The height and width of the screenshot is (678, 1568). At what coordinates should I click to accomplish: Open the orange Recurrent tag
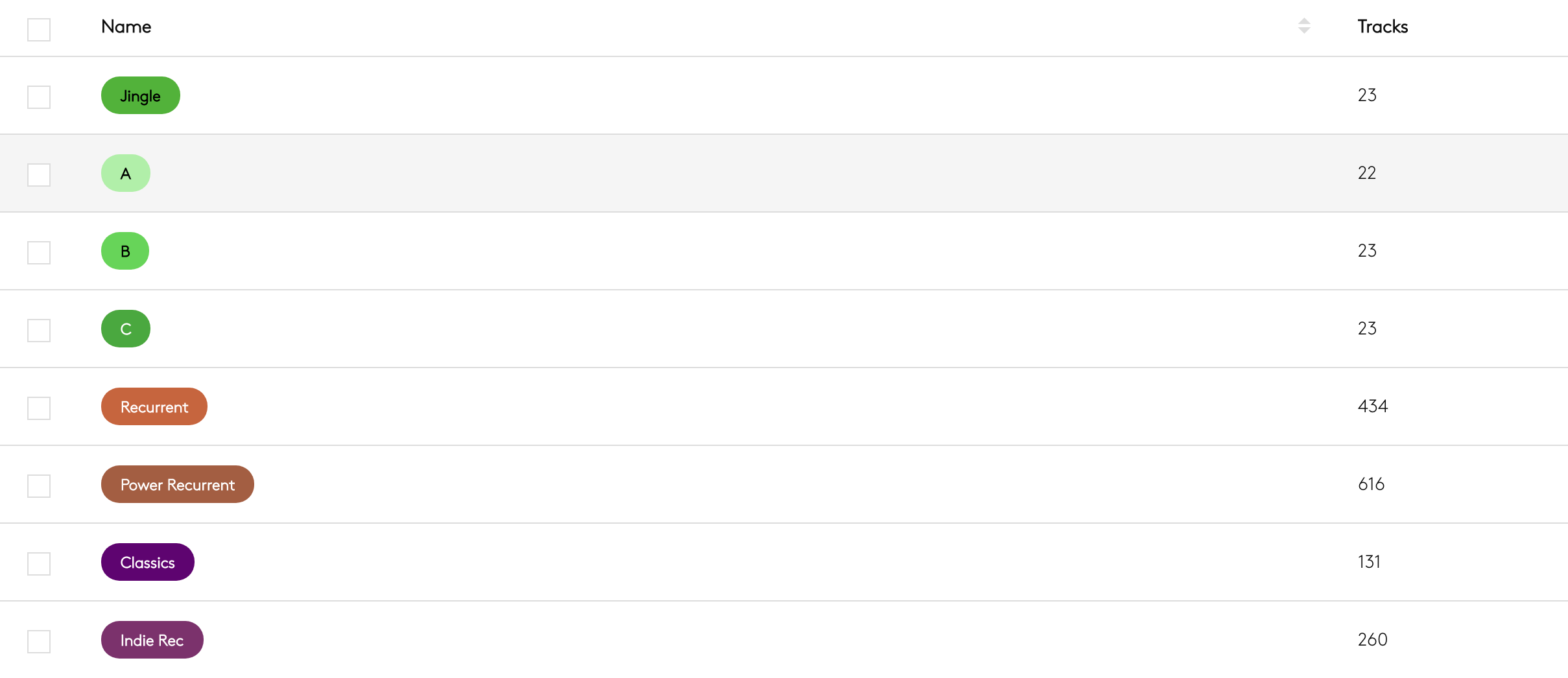tap(154, 406)
